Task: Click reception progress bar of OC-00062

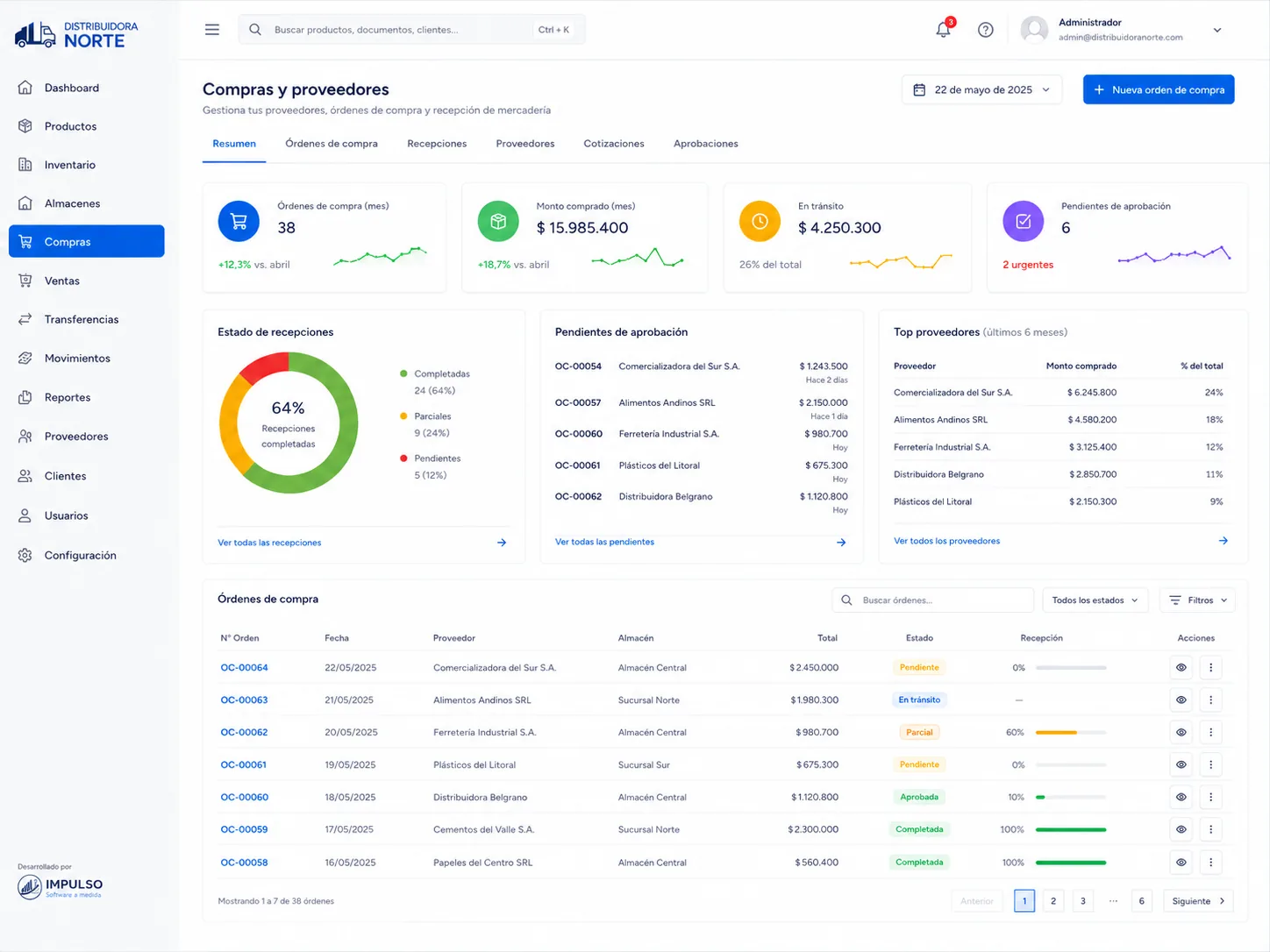Action: coord(1071,732)
